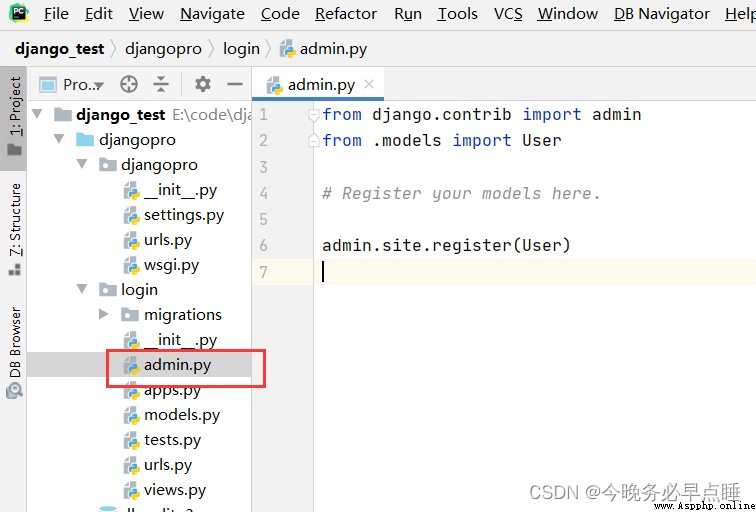Open the Project view selector dropdown
756x512 pixels.
click(71, 85)
